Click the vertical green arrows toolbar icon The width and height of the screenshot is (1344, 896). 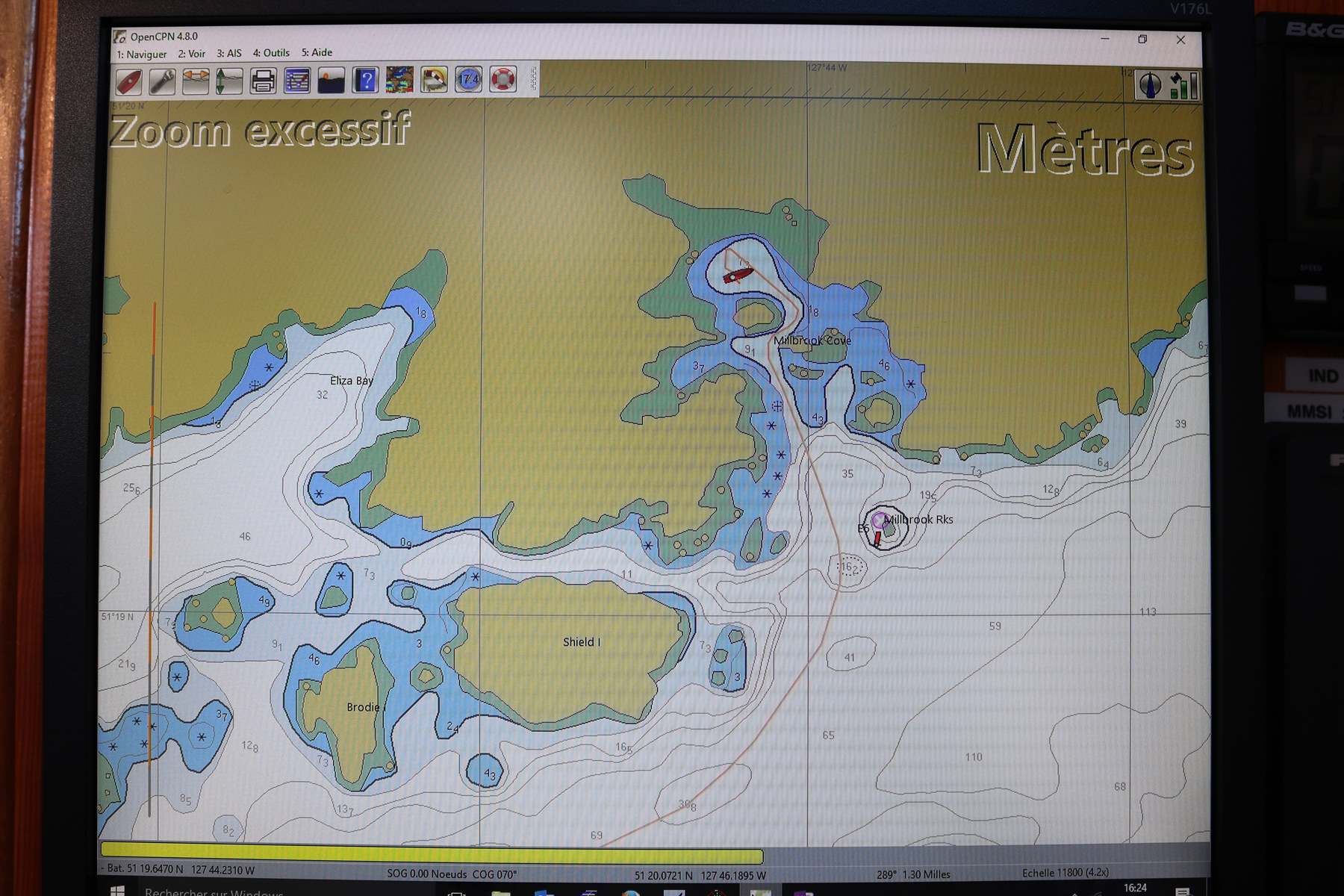coord(229,81)
